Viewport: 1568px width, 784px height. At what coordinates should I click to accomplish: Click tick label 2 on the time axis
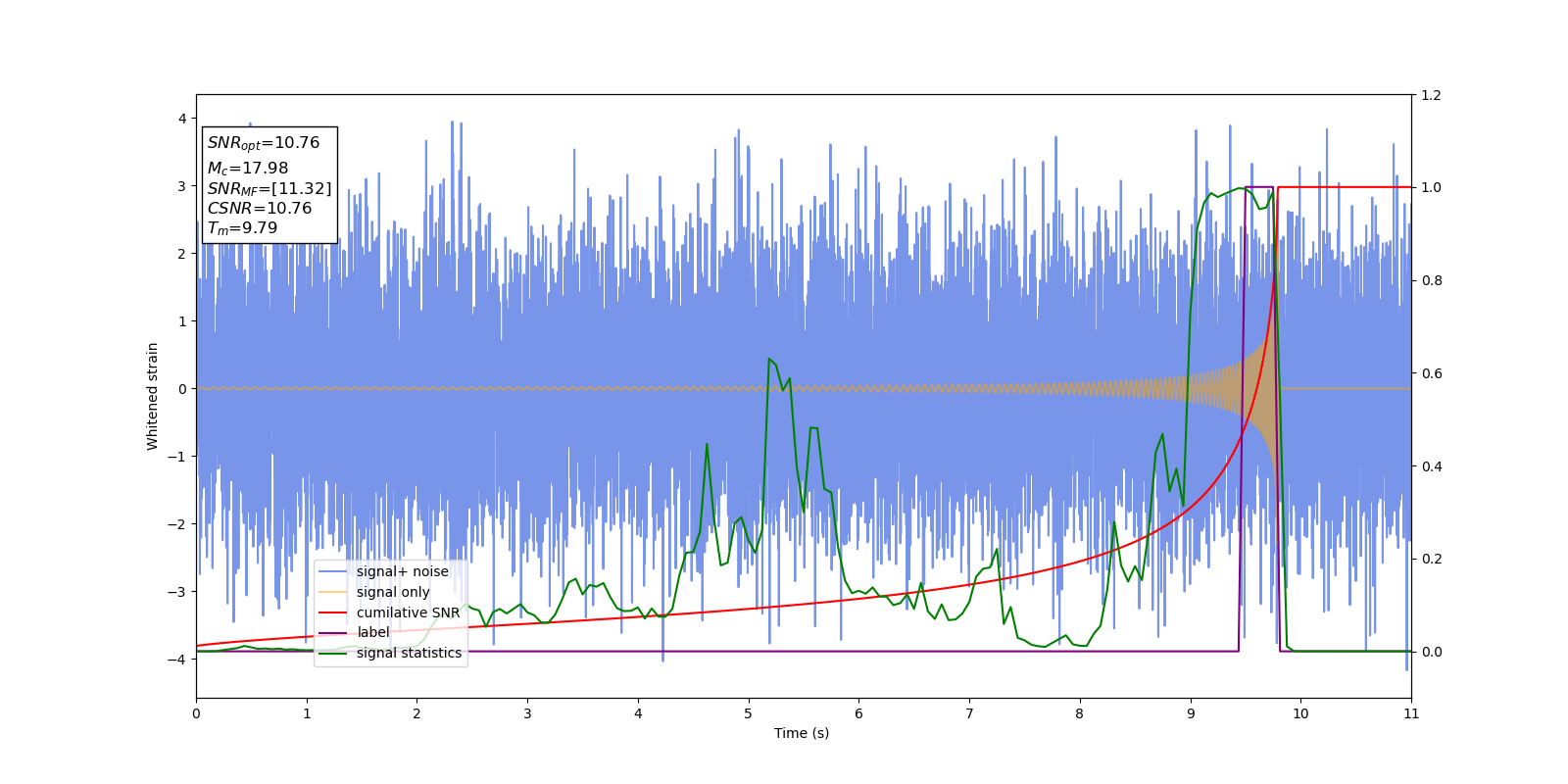416,713
